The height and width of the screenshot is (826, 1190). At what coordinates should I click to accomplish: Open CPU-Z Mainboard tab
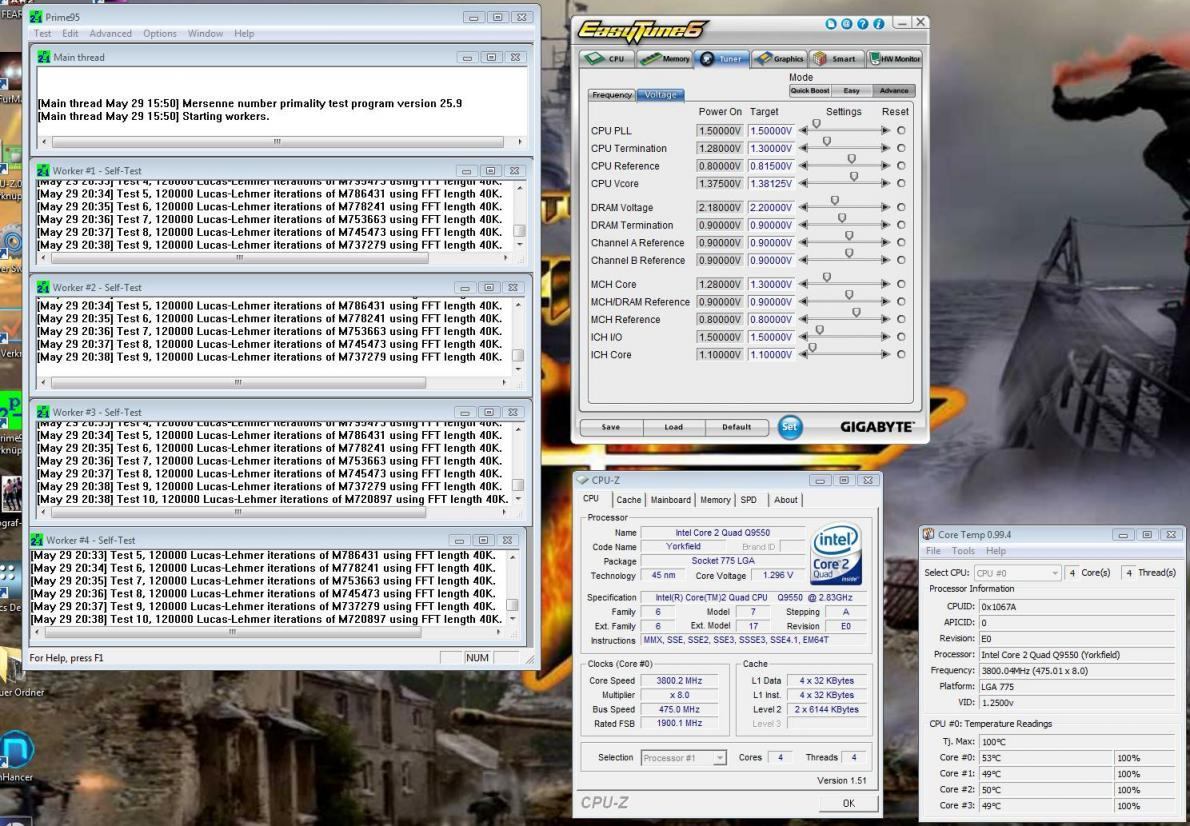pos(670,500)
